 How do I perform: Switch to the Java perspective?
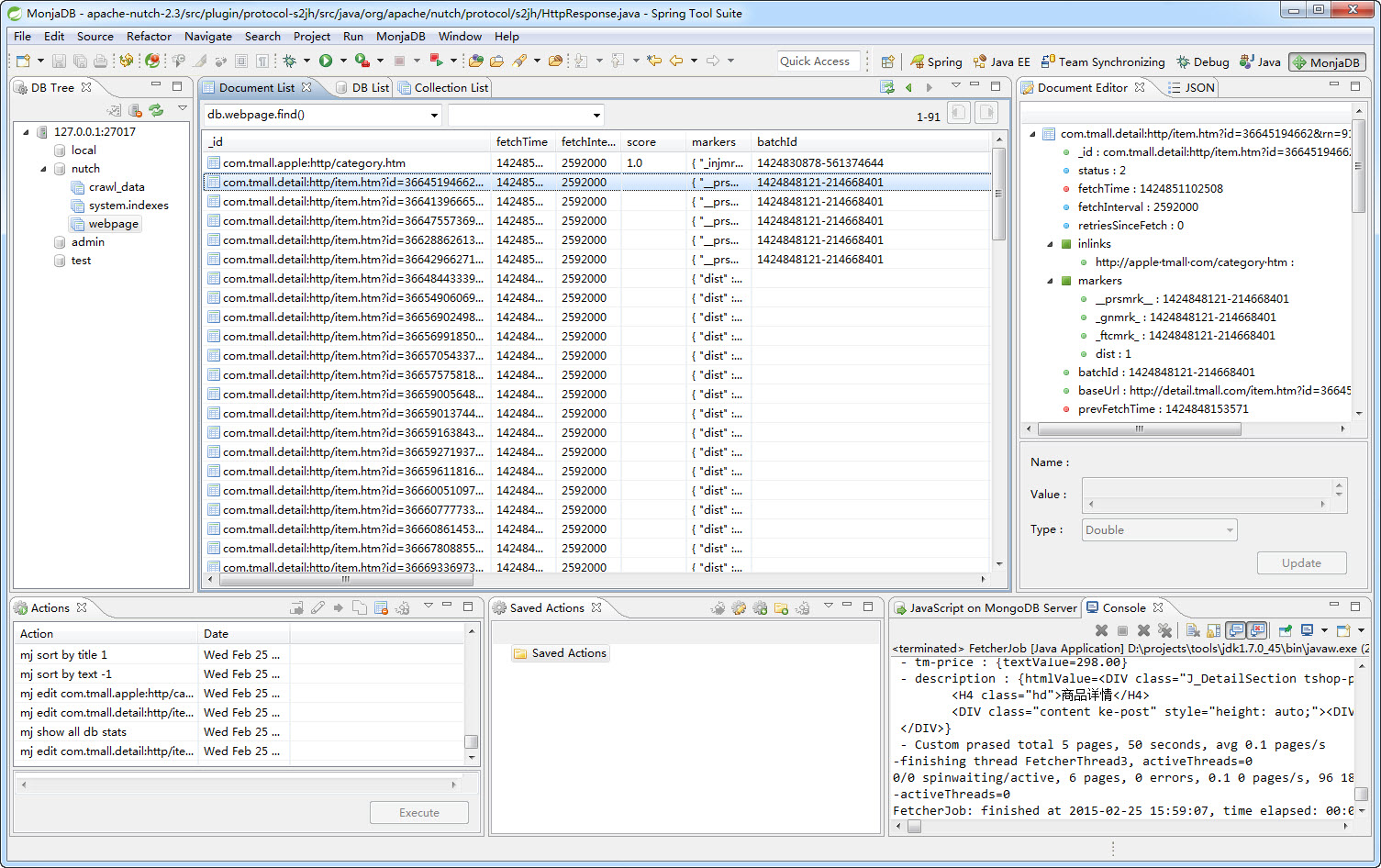(1260, 62)
